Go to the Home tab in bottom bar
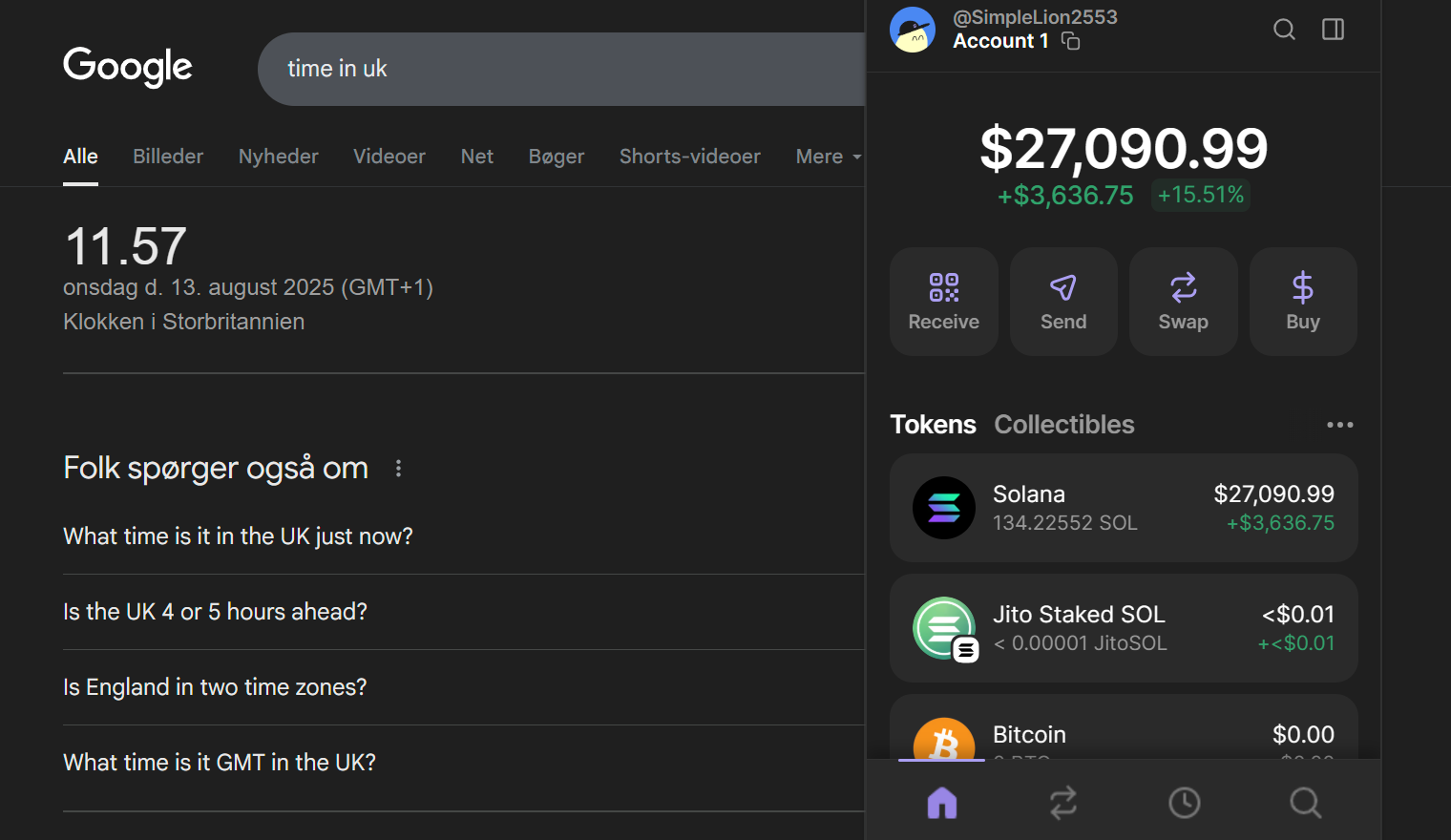This screenshot has width=1451, height=840. pyautogui.click(x=942, y=803)
